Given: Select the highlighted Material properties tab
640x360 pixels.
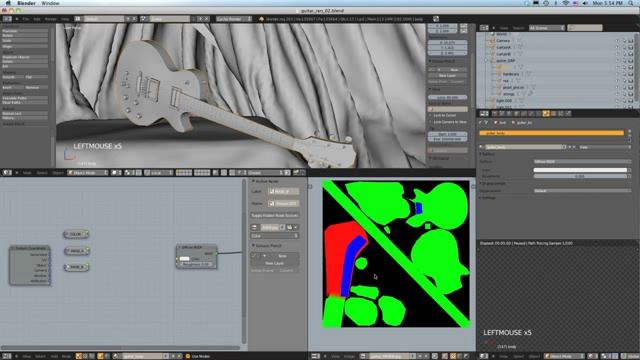Looking at the screenshot, I should (546, 113).
